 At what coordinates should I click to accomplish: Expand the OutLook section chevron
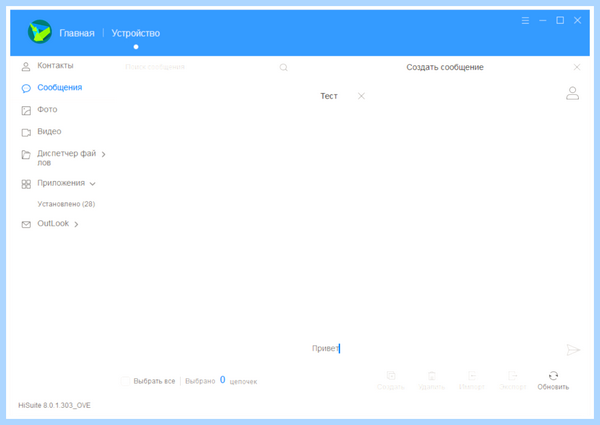point(76,224)
